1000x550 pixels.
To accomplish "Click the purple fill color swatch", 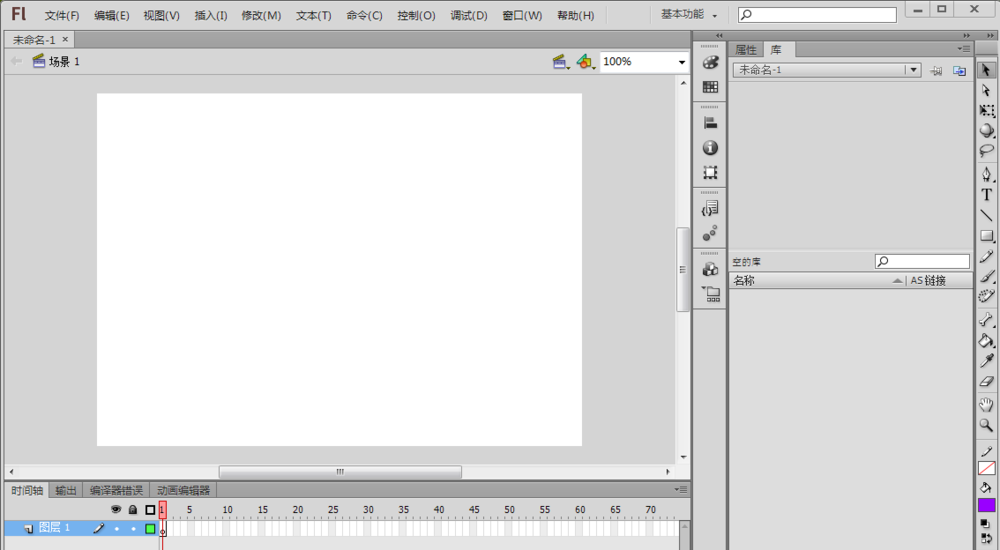I will [x=986, y=505].
